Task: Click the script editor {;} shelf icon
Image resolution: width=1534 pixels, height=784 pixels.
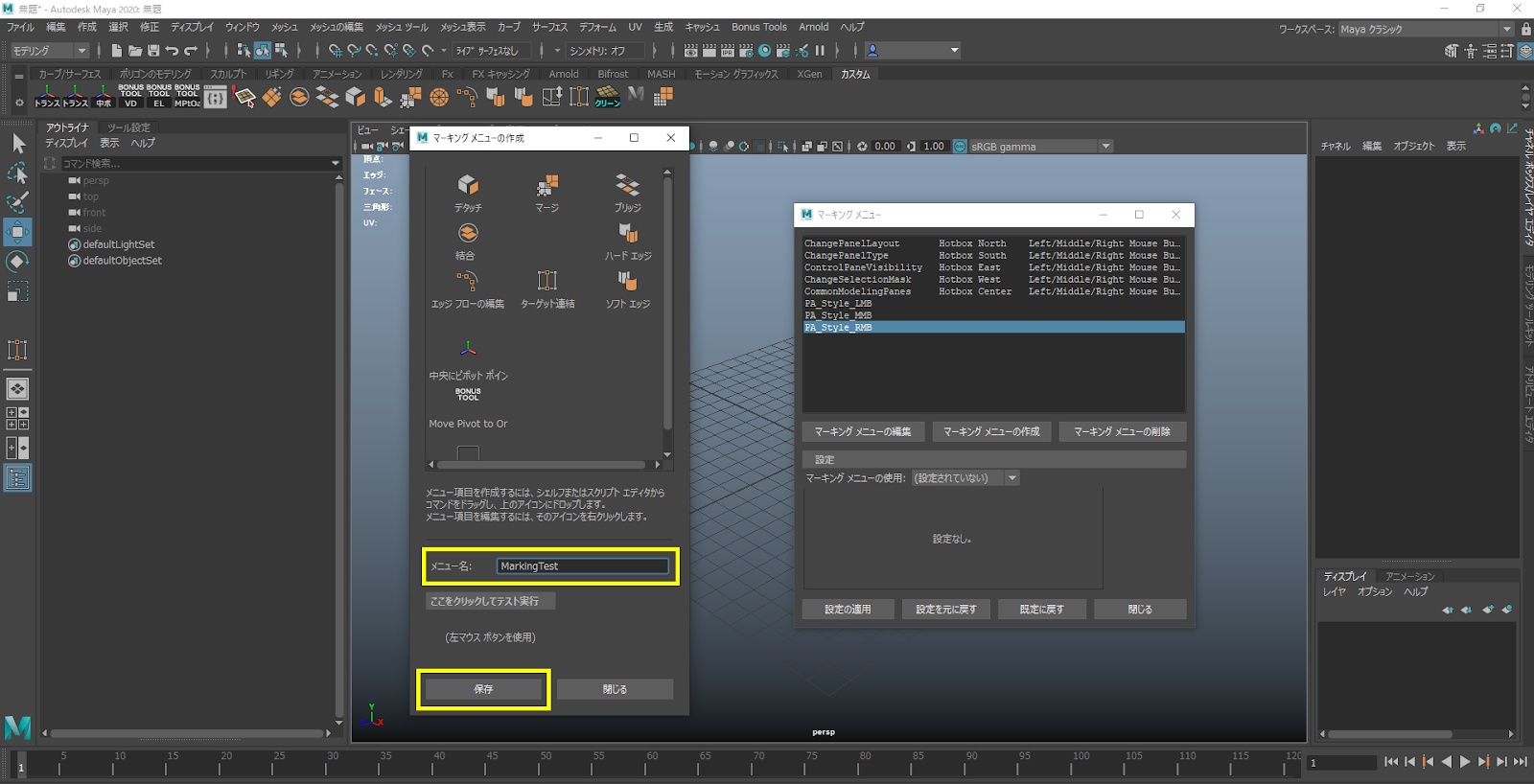Action: pos(216,97)
